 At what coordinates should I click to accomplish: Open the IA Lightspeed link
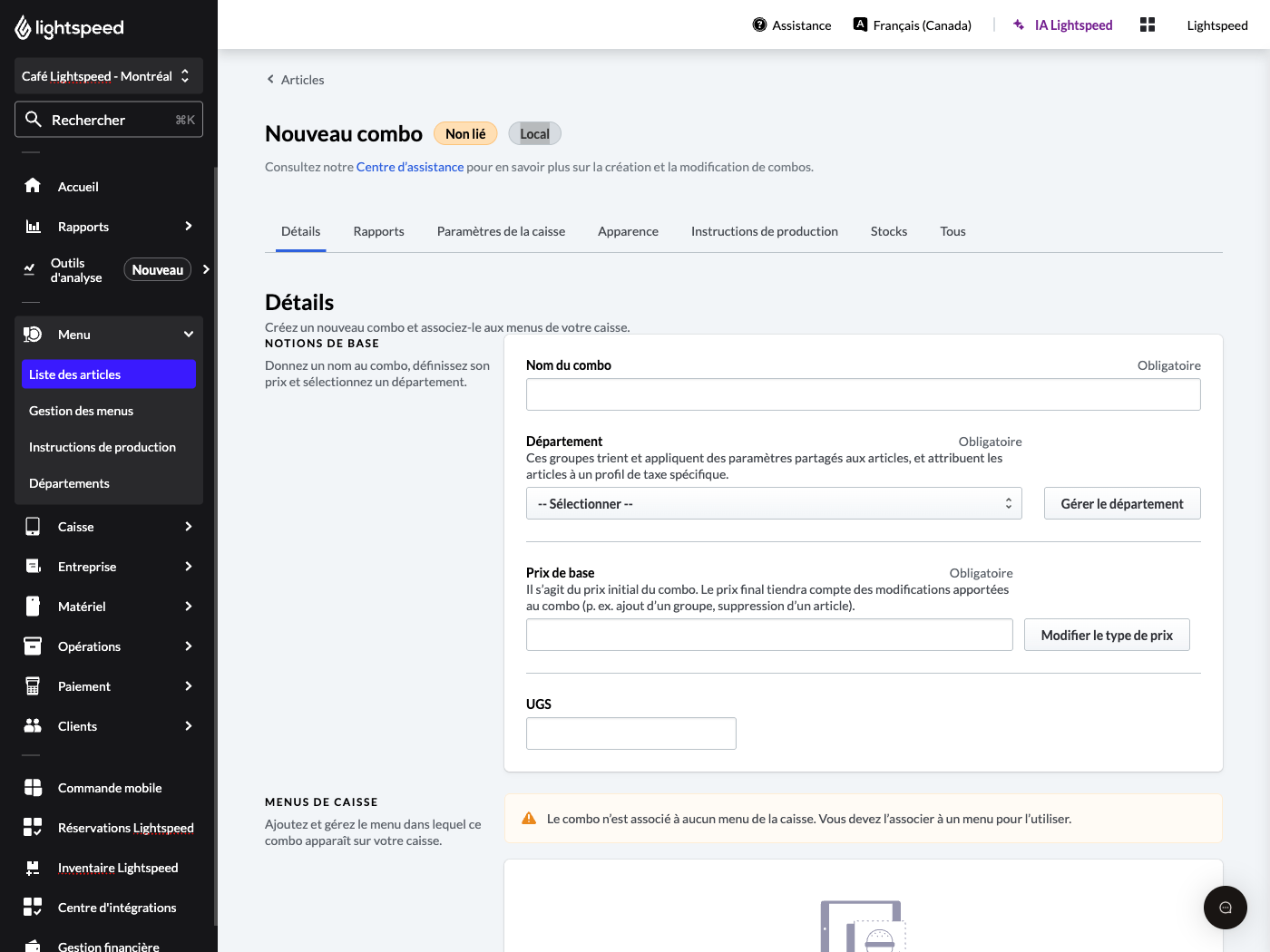click(x=1062, y=25)
